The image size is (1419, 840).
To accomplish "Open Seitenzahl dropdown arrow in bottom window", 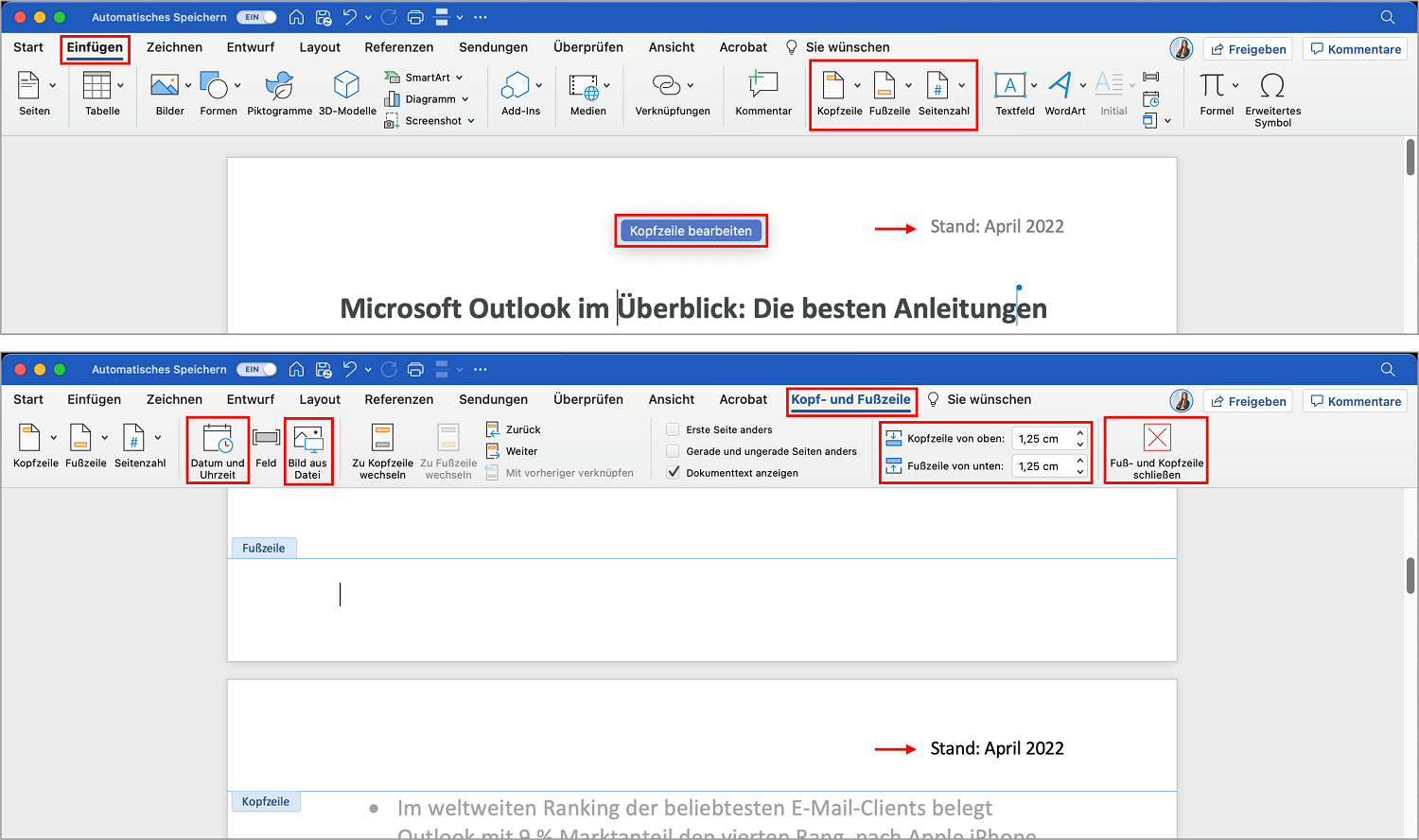I will (158, 437).
